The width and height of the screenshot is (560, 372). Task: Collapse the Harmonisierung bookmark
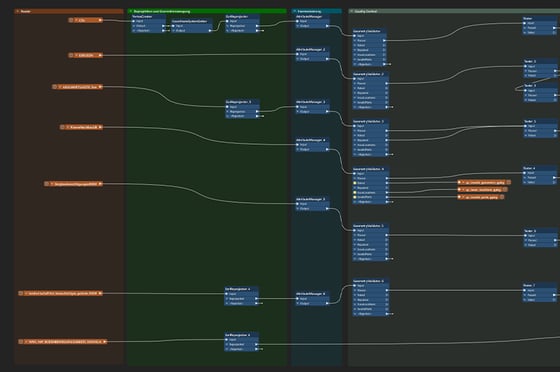[295, 11]
